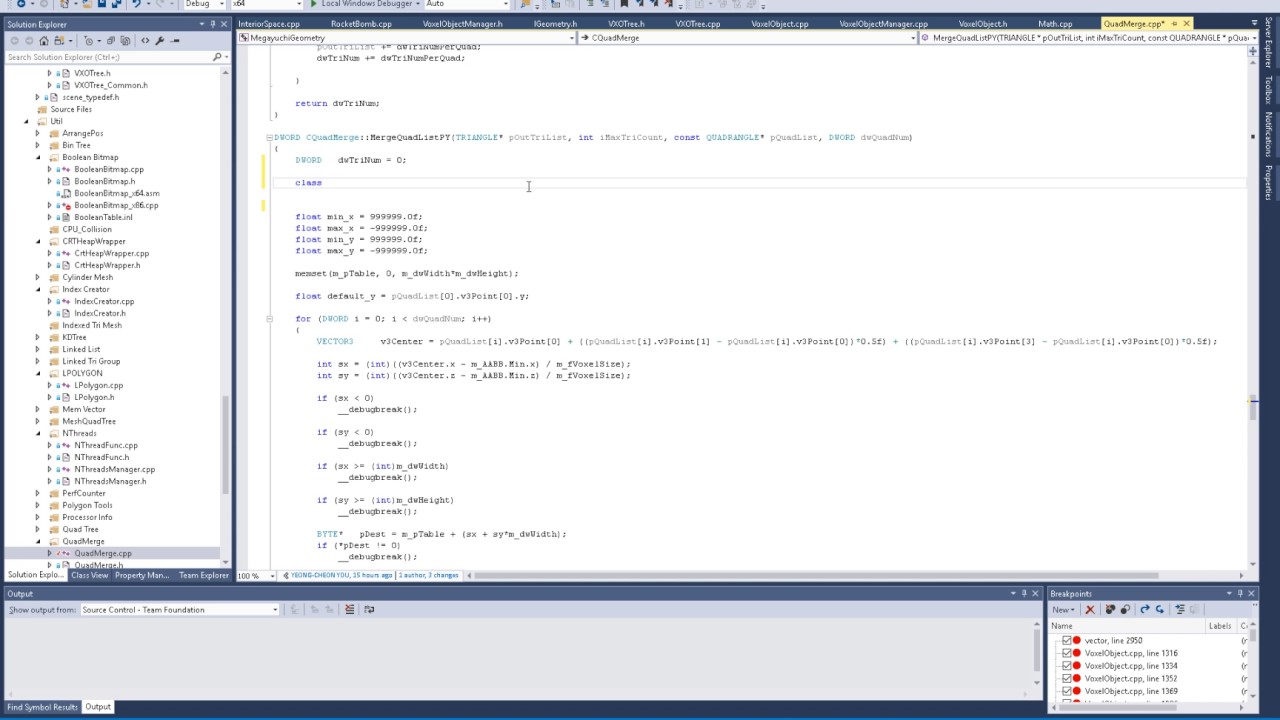This screenshot has height=720, width=1280.
Task: Switch to the VoxelObject.cpp editor tab
Action: click(983, 23)
